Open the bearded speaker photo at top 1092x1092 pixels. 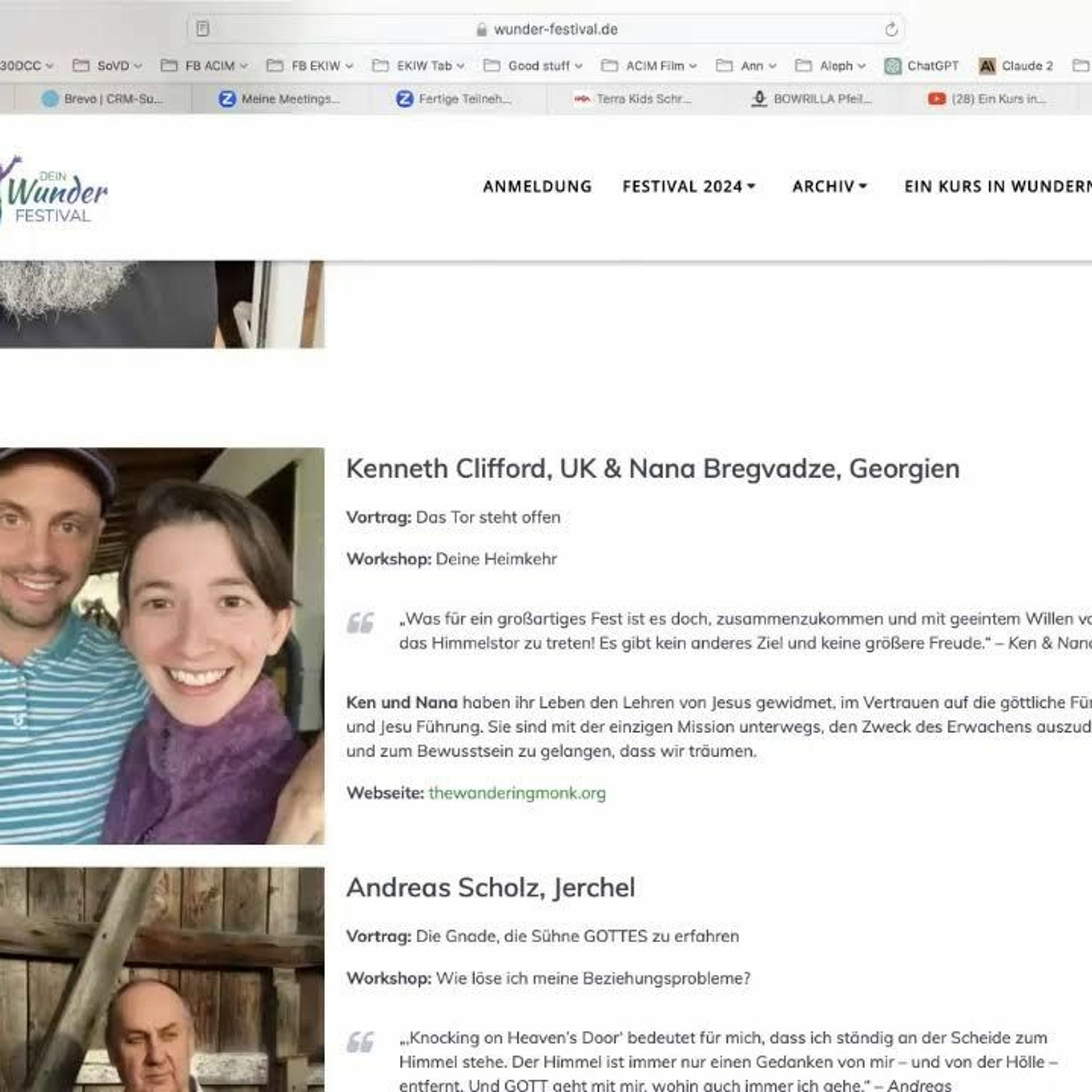coord(162,304)
